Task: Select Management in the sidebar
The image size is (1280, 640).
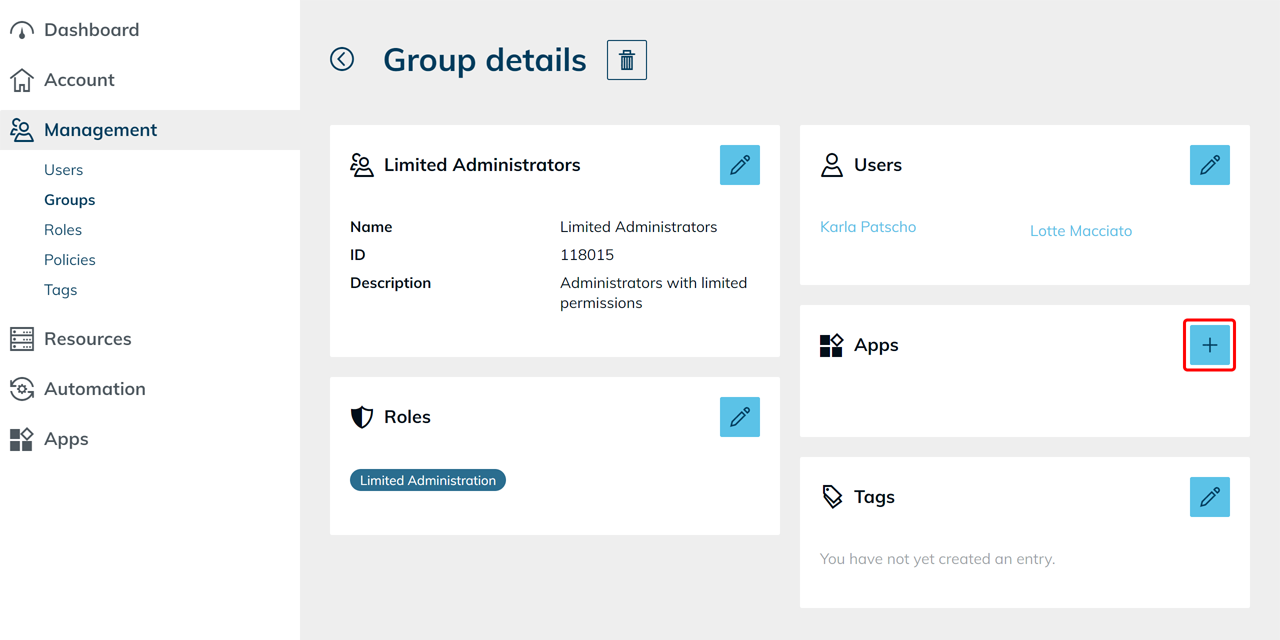Action: point(150,130)
